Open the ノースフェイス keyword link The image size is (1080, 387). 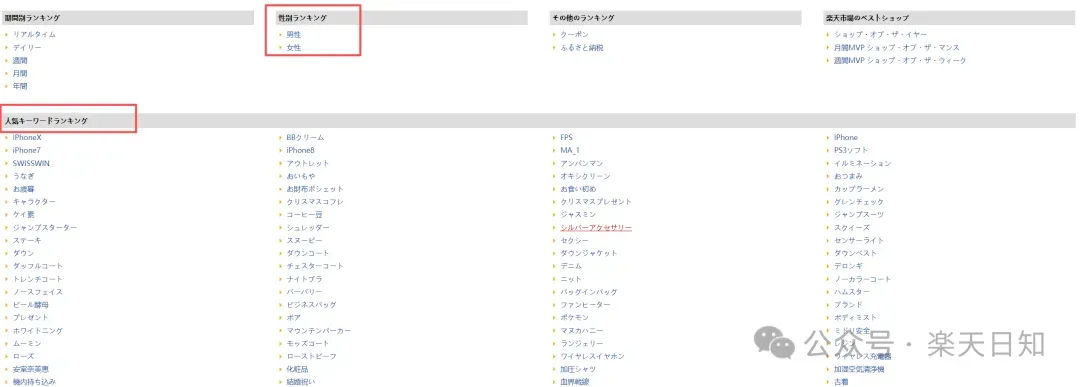point(37,292)
